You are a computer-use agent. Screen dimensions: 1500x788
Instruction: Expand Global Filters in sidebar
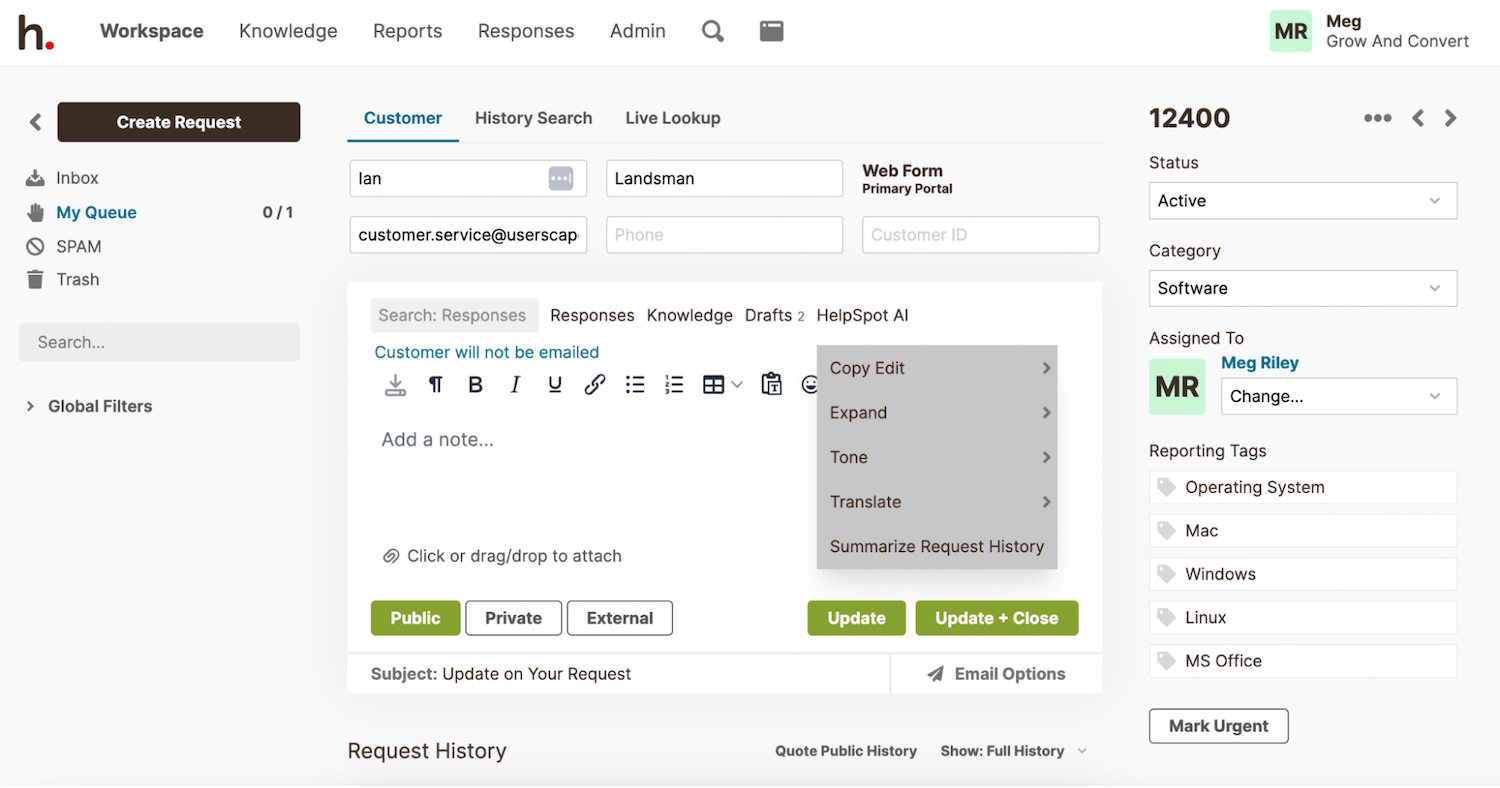click(x=90, y=406)
